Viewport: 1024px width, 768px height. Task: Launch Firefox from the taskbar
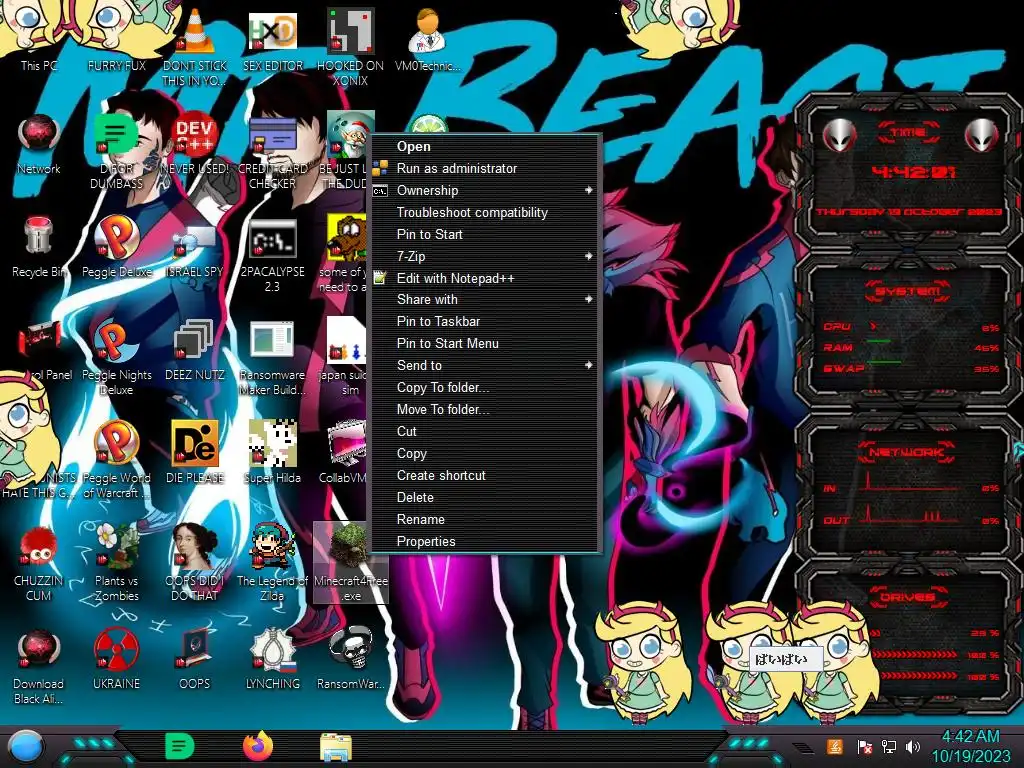258,746
